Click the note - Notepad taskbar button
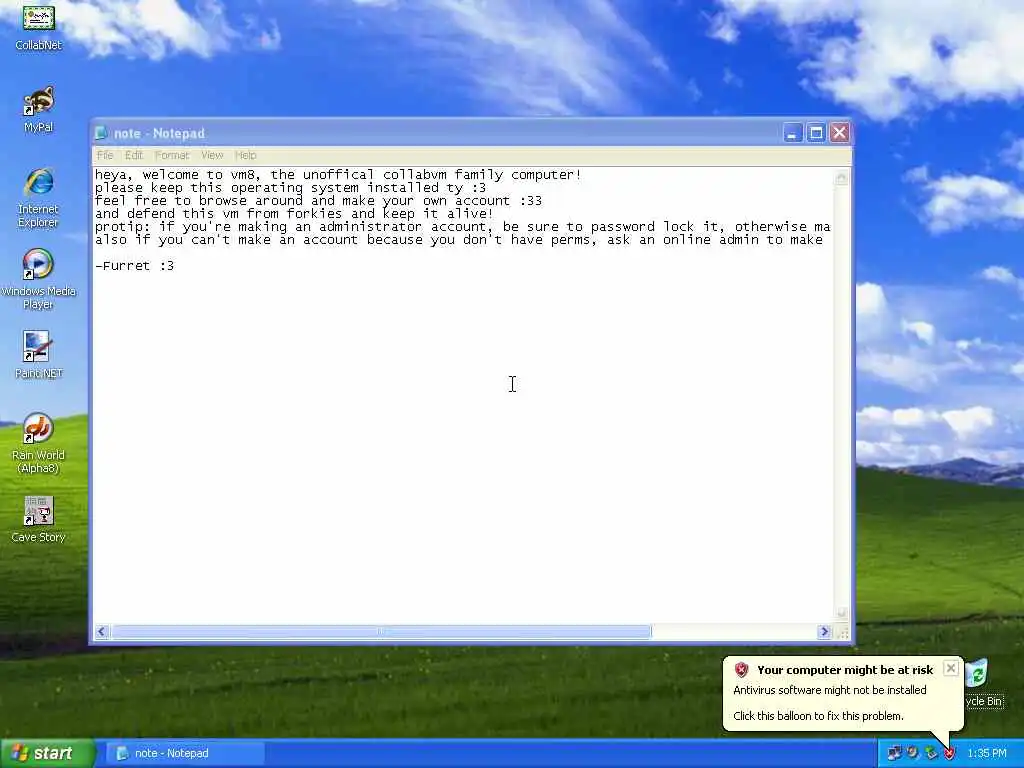This screenshot has width=1024, height=768. pyautogui.click(x=185, y=753)
